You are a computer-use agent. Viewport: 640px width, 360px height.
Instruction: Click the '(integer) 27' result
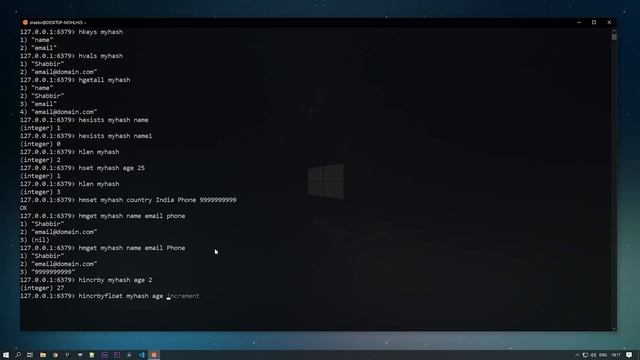coord(42,288)
